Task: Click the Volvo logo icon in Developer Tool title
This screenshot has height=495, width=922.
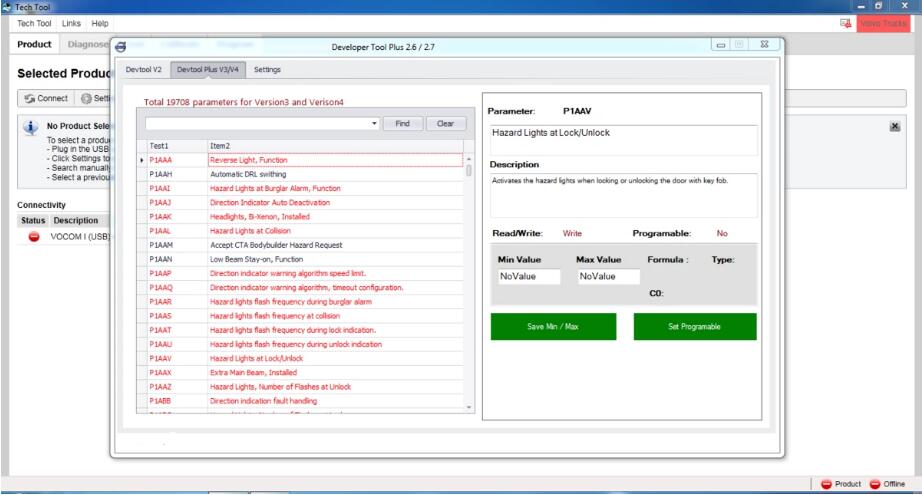Action: (x=121, y=47)
